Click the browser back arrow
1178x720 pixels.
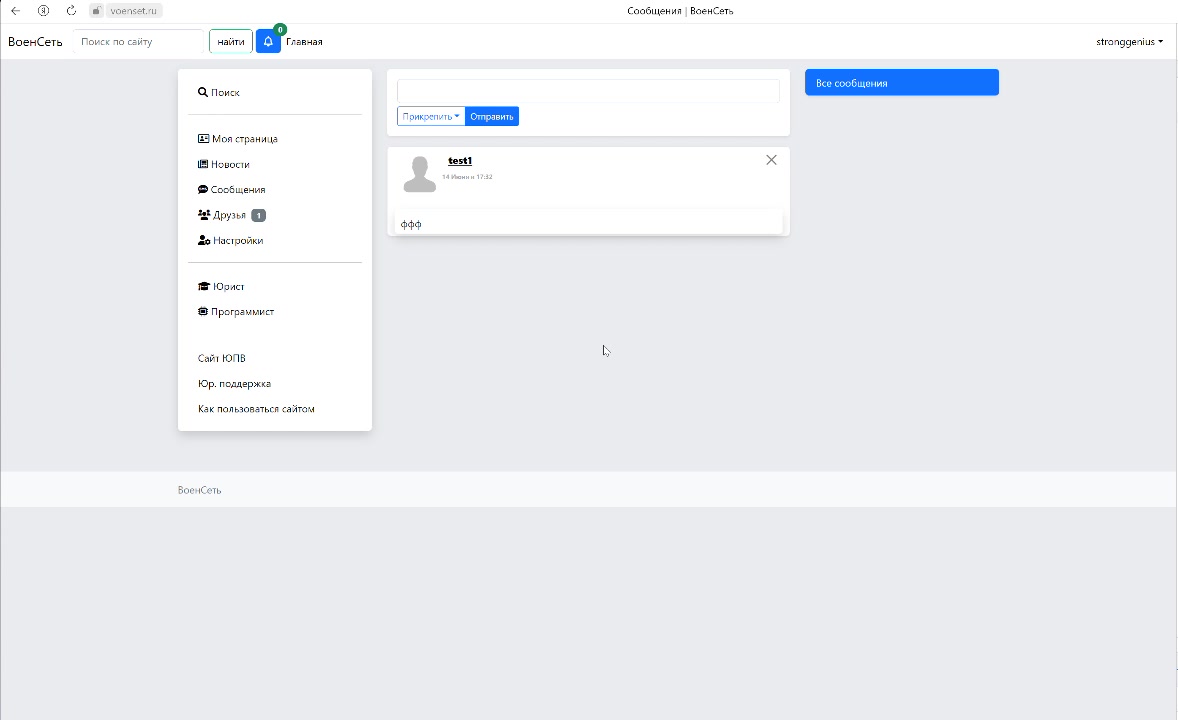point(15,11)
